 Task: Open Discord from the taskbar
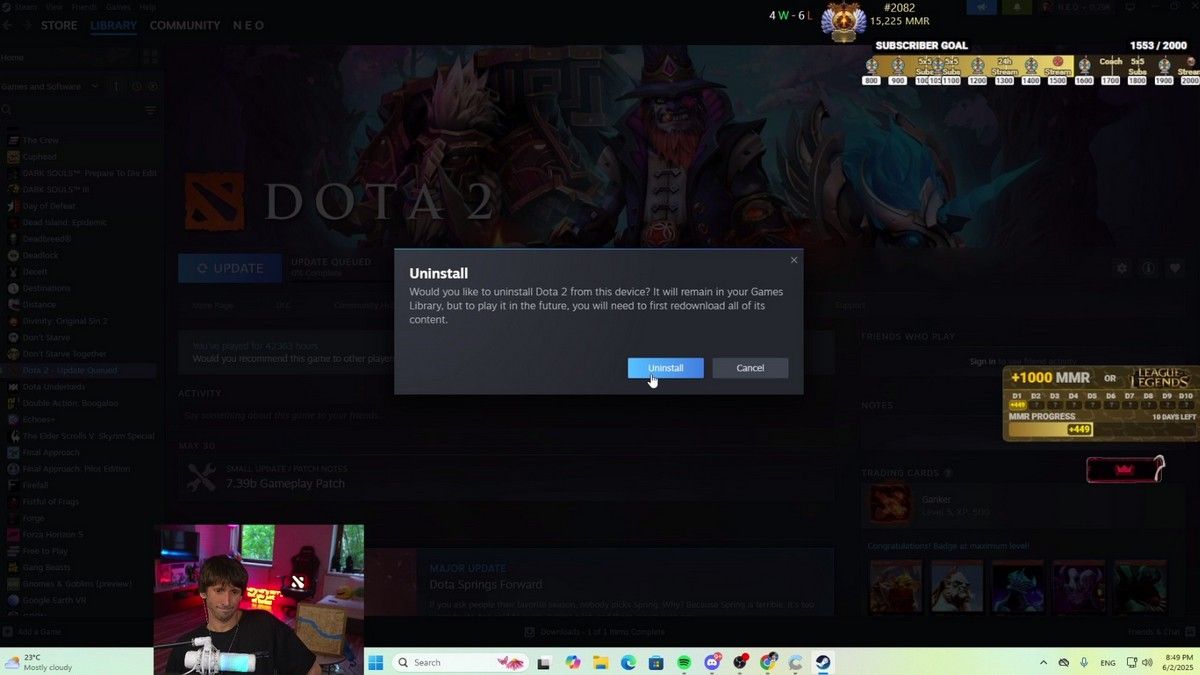711,662
